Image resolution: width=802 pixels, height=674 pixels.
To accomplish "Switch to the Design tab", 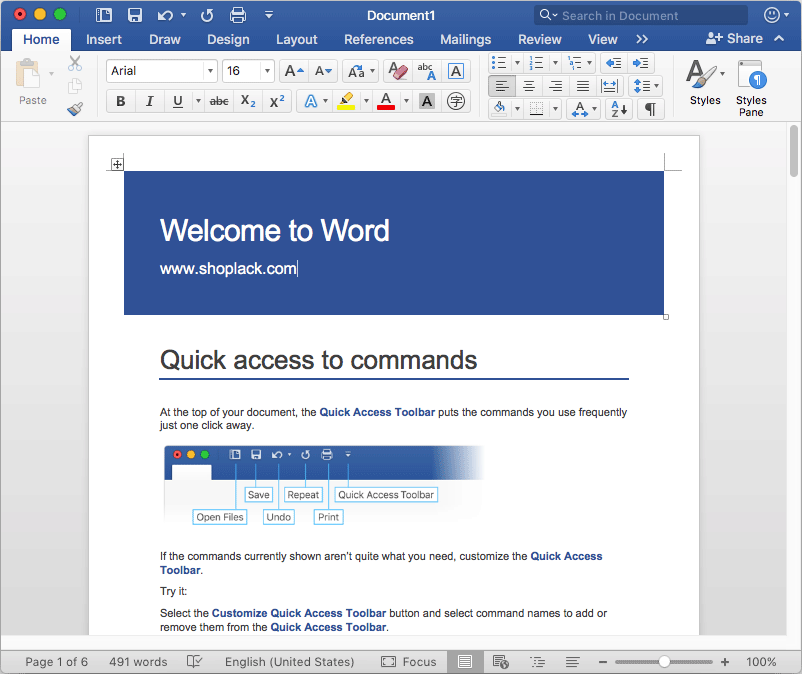I will 228,39.
